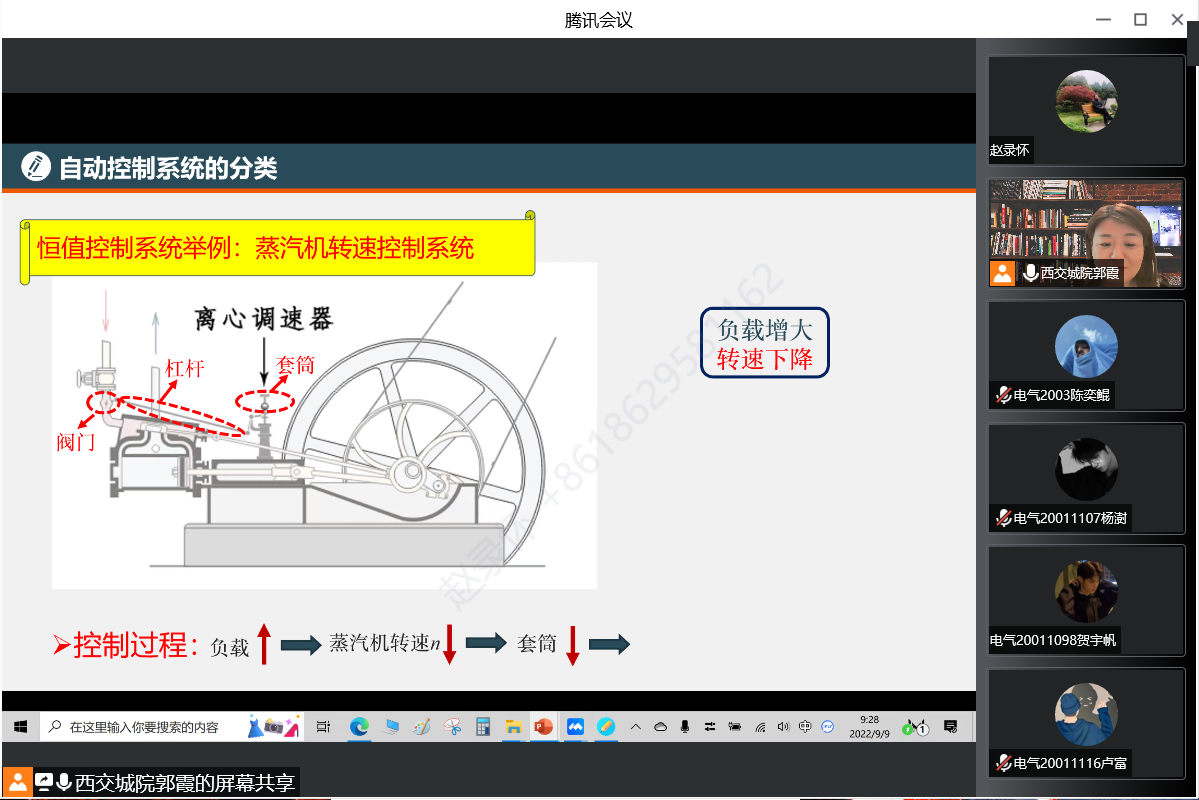Select the 西交城院郭霞 video thumbnail

(x=1085, y=233)
